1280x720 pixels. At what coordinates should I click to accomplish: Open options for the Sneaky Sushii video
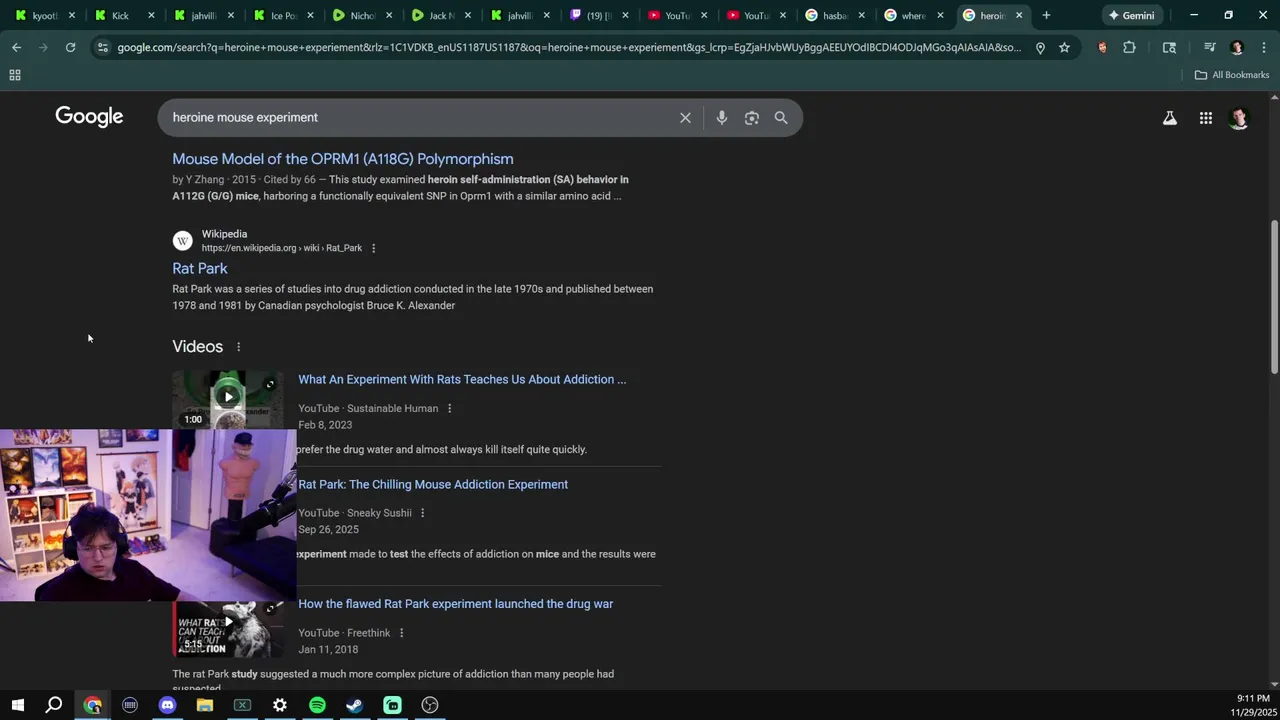click(x=422, y=513)
